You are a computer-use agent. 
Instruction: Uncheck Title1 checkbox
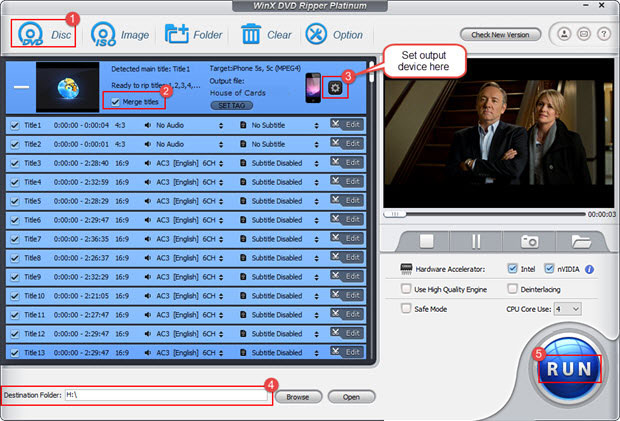(15, 125)
